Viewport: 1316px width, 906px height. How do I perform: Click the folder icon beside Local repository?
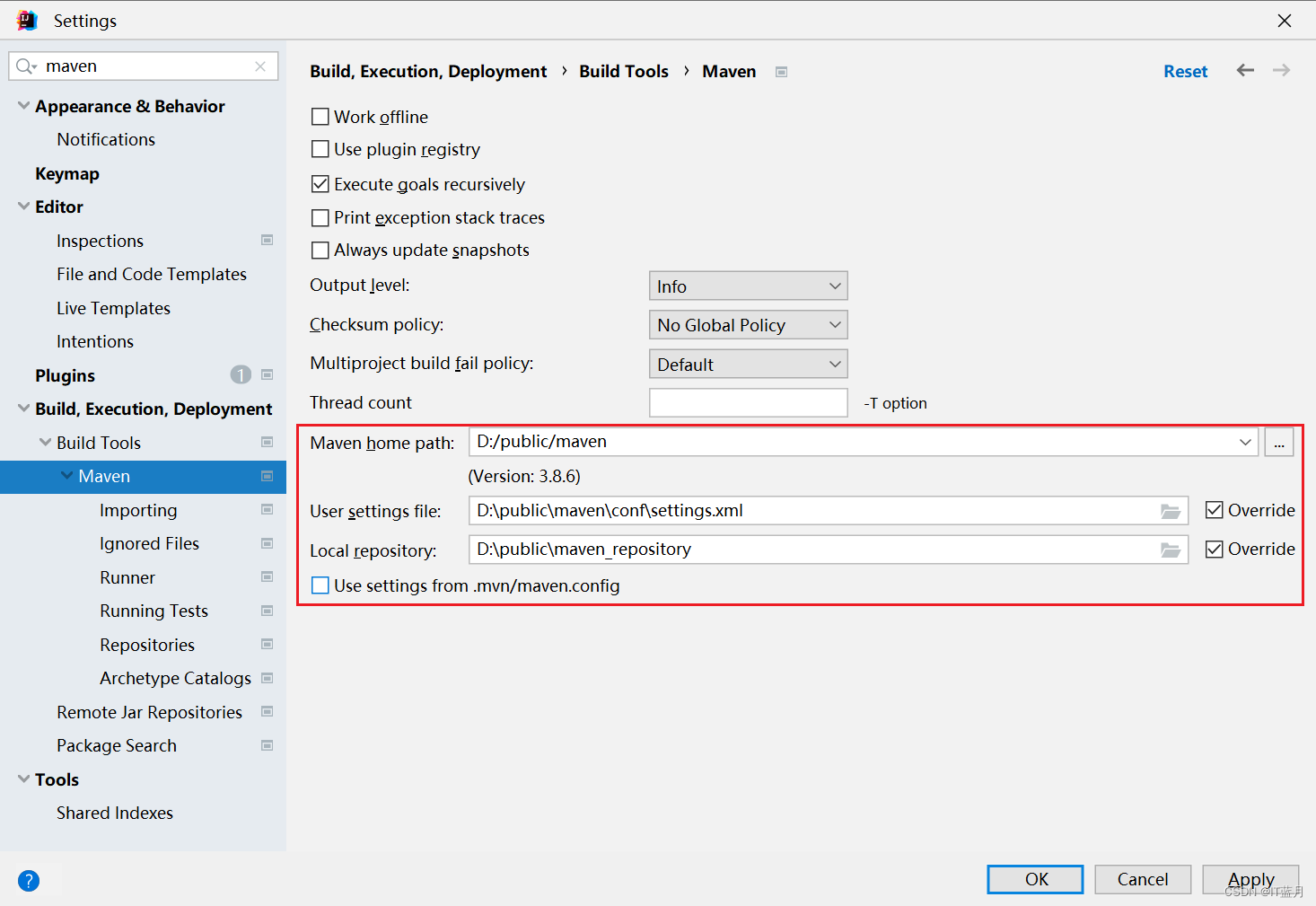tap(1170, 549)
